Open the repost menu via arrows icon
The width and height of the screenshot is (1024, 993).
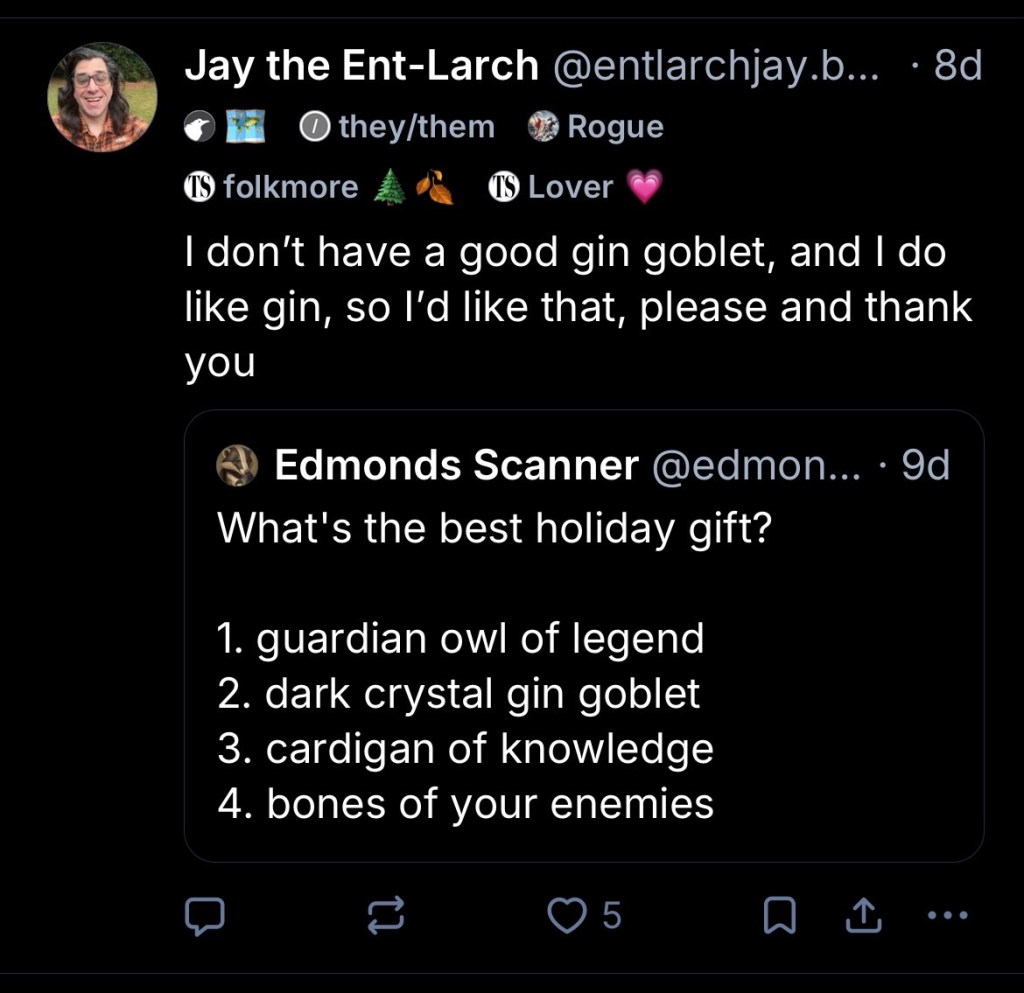click(386, 915)
